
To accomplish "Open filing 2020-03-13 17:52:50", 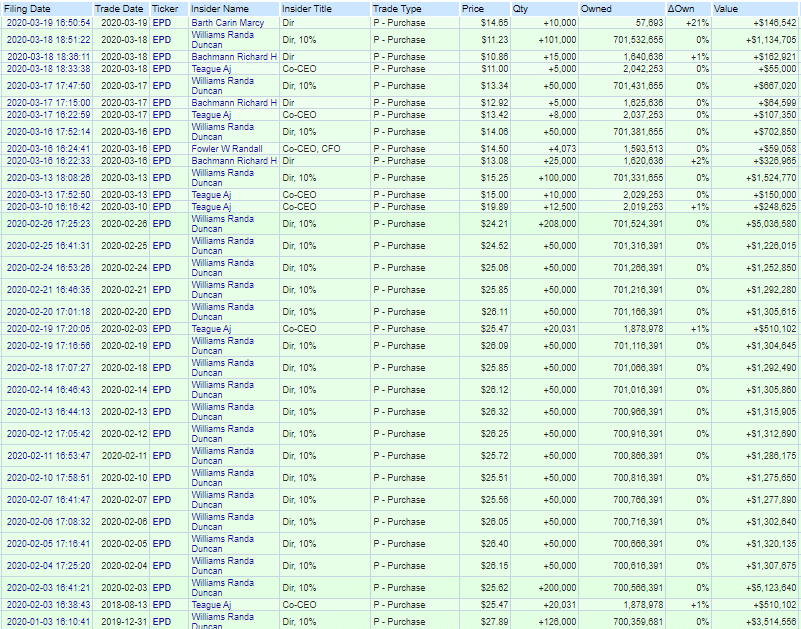I will pyautogui.click(x=49, y=195).
